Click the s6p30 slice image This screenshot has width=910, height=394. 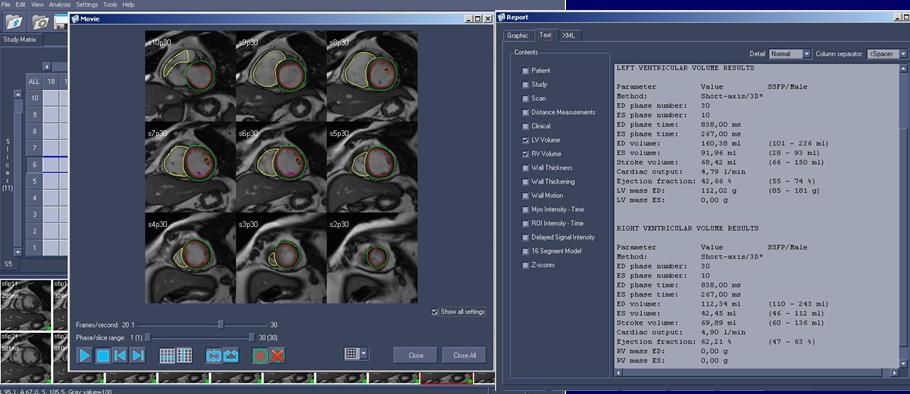(281, 167)
